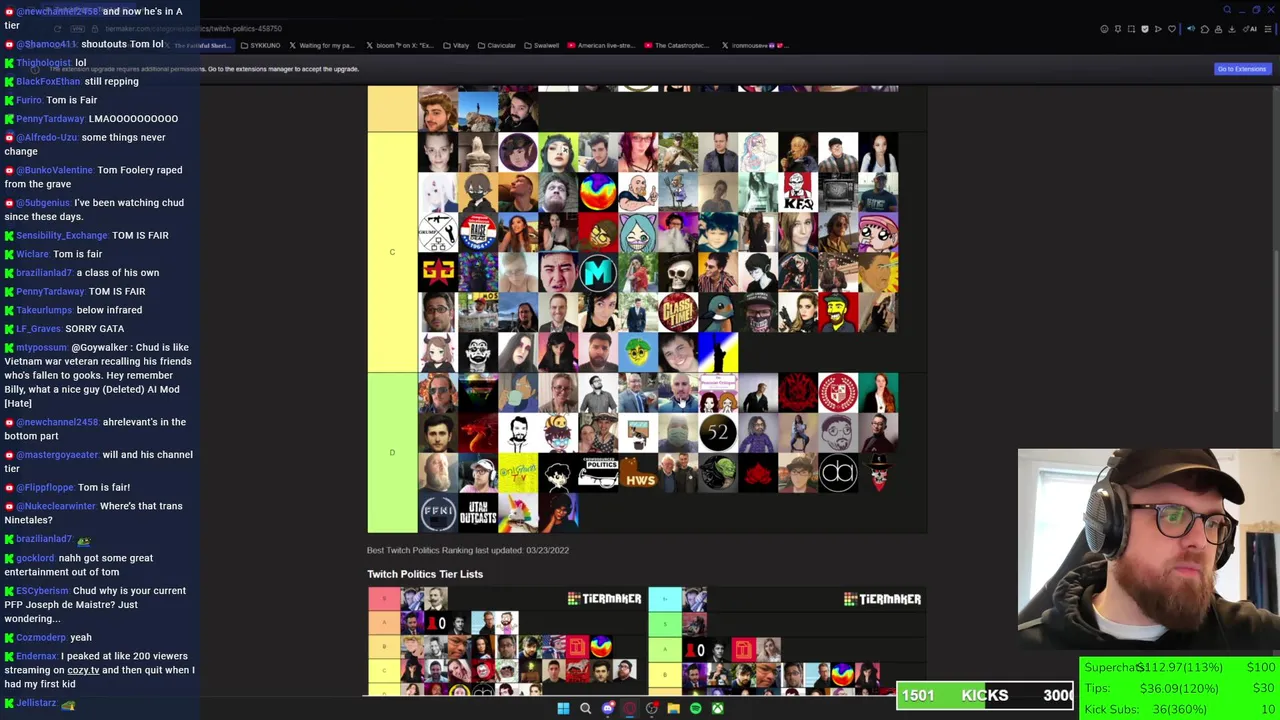Select the Statue of Liberty silhouette thumbnail
The height and width of the screenshot is (720, 1280).
[x=718, y=352]
